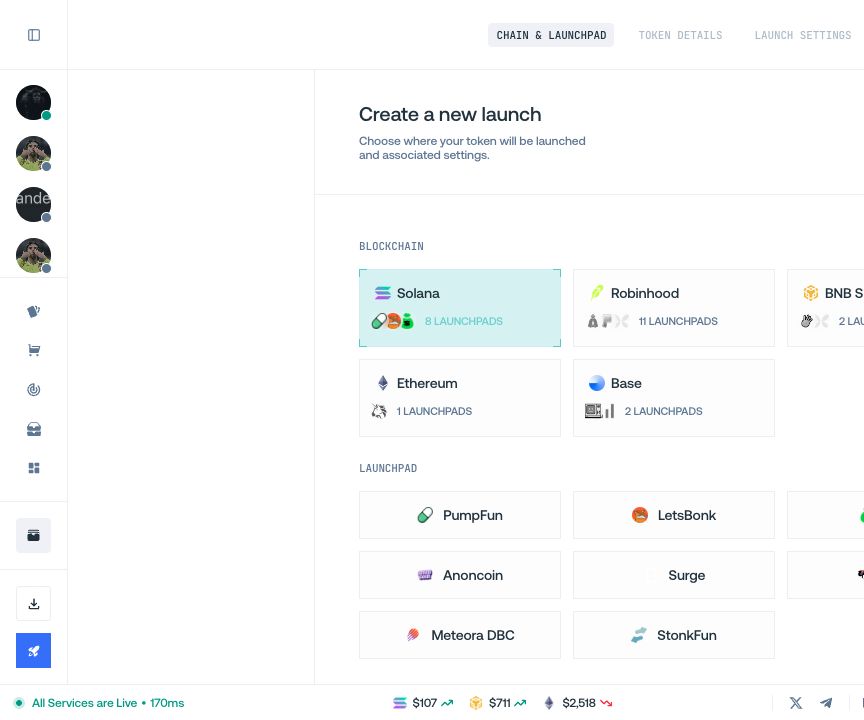The width and height of the screenshot is (864, 720).
Task: Choose the StonkFun launchpad
Action: [x=674, y=635]
